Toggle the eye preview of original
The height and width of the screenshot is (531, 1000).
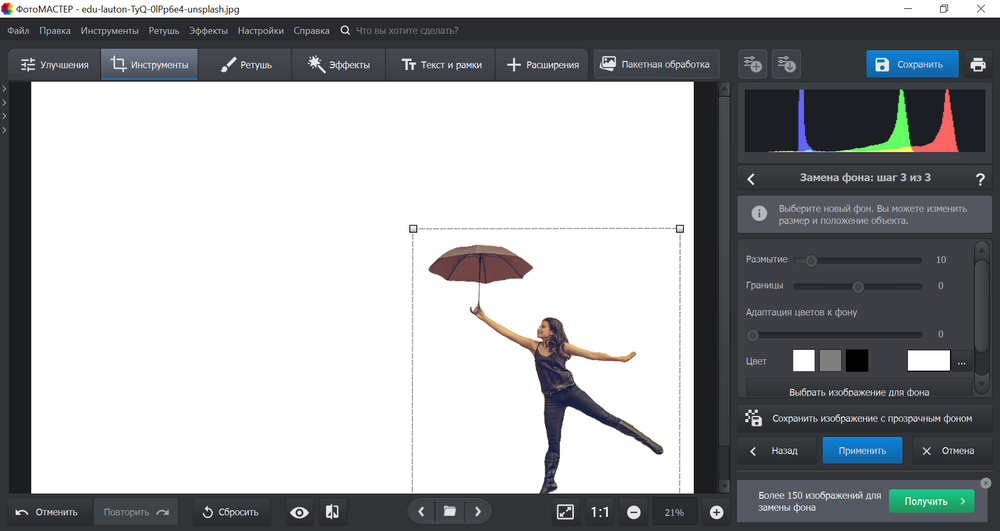(x=299, y=512)
